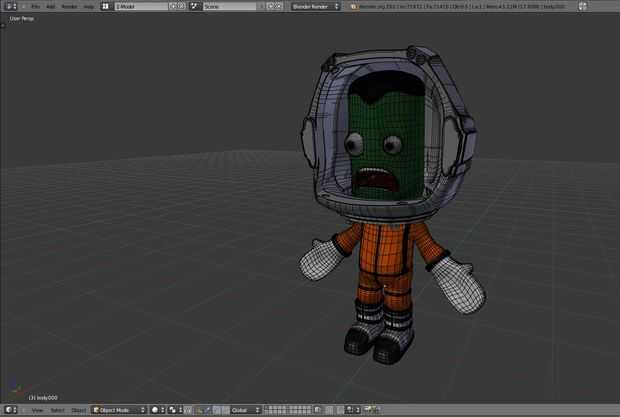620x417 pixels.
Task: Browse screen layouts icon
Action: 106,6
